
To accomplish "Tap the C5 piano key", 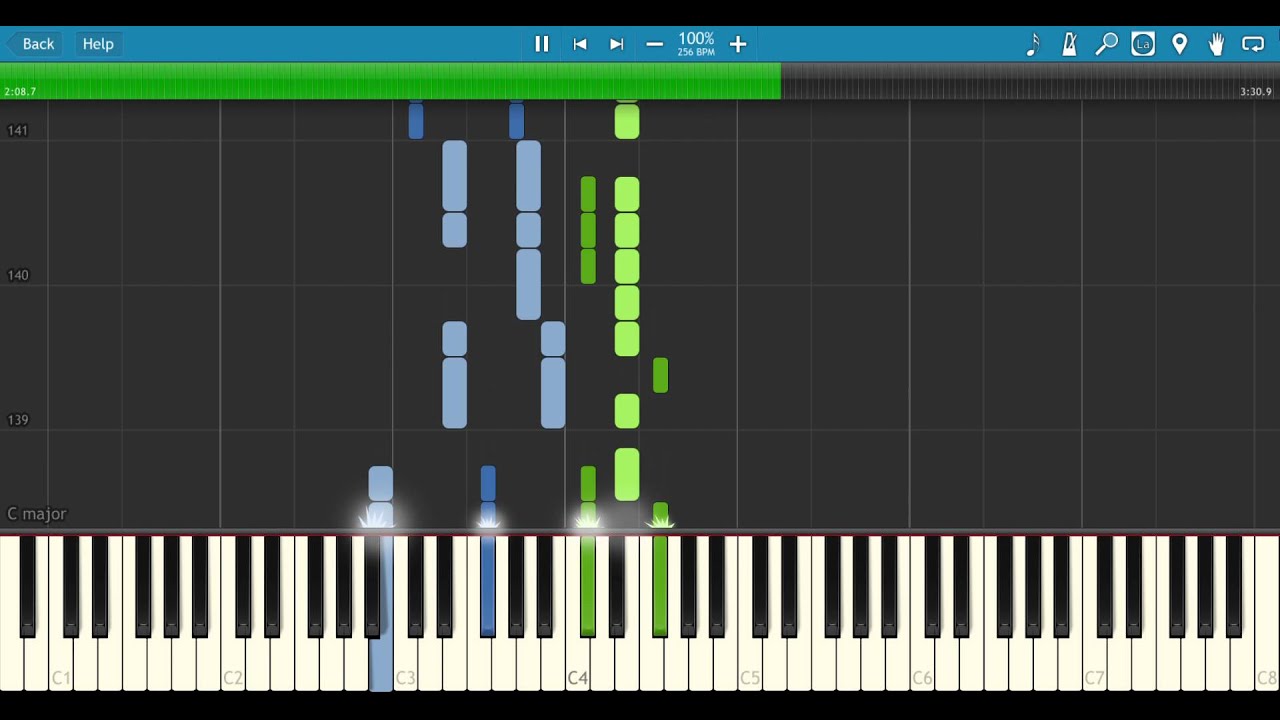I will [x=749, y=665].
